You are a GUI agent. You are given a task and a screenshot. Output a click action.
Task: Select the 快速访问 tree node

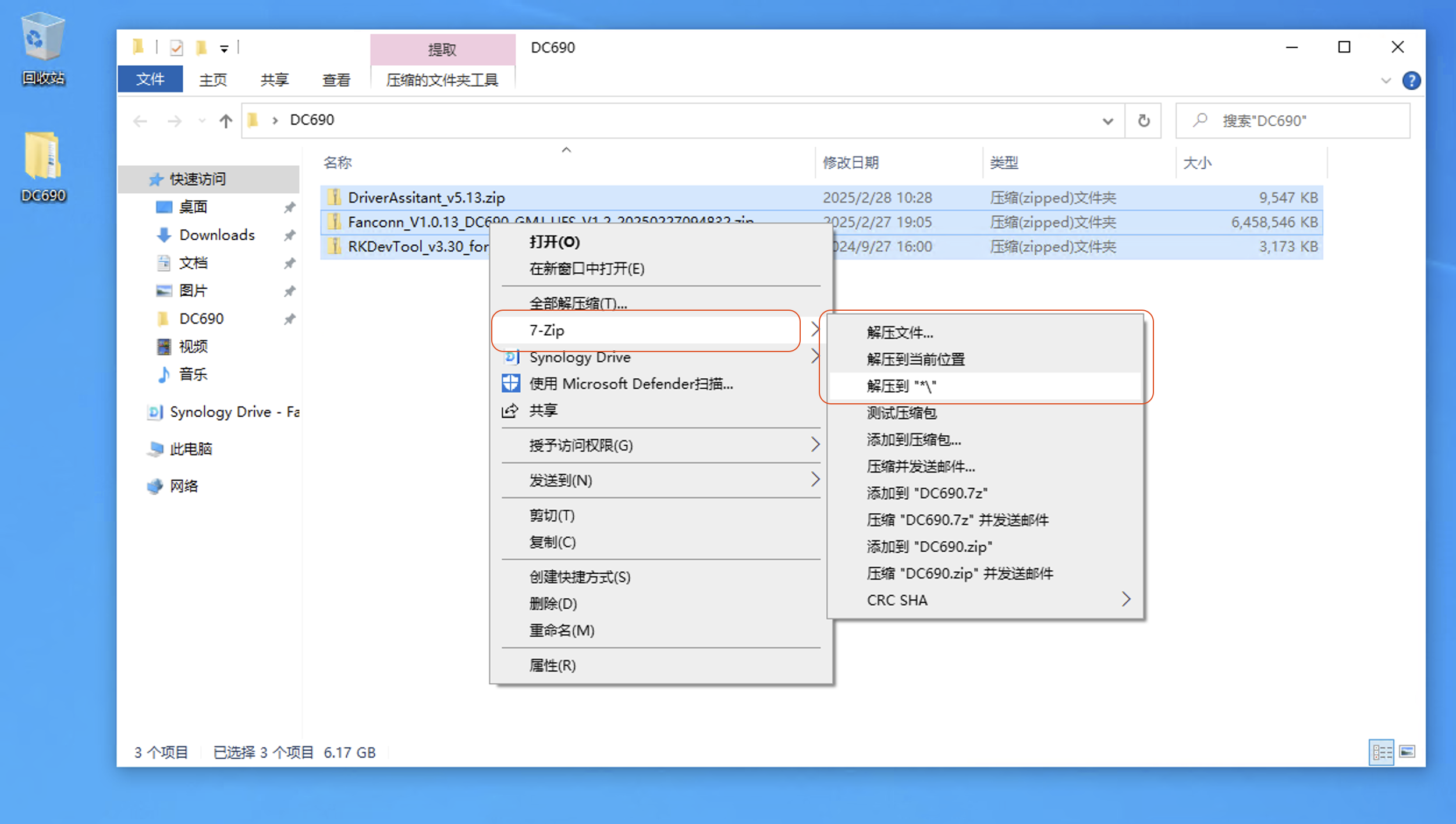point(209,179)
